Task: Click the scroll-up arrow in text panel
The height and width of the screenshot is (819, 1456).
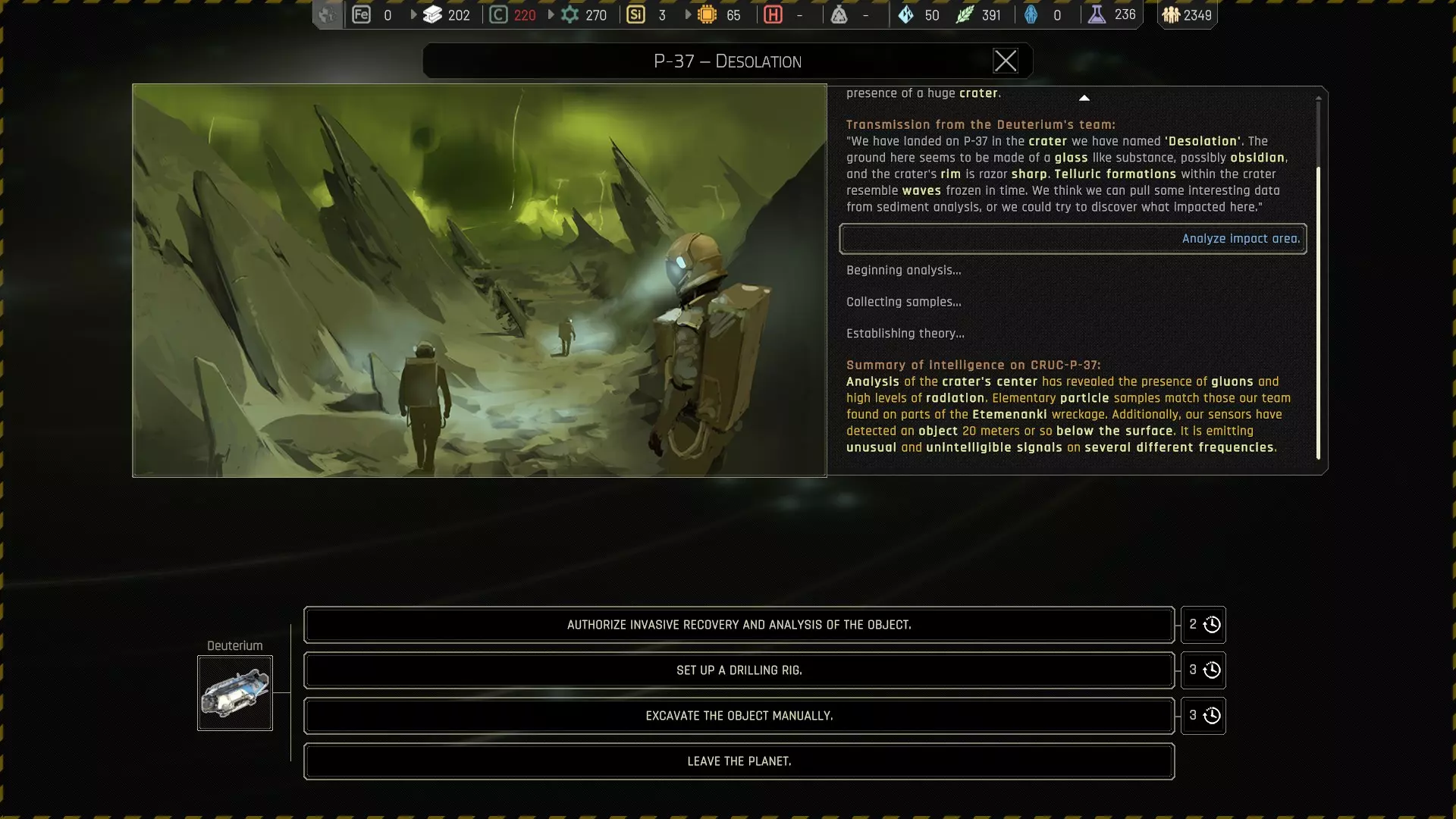Action: (1084, 98)
